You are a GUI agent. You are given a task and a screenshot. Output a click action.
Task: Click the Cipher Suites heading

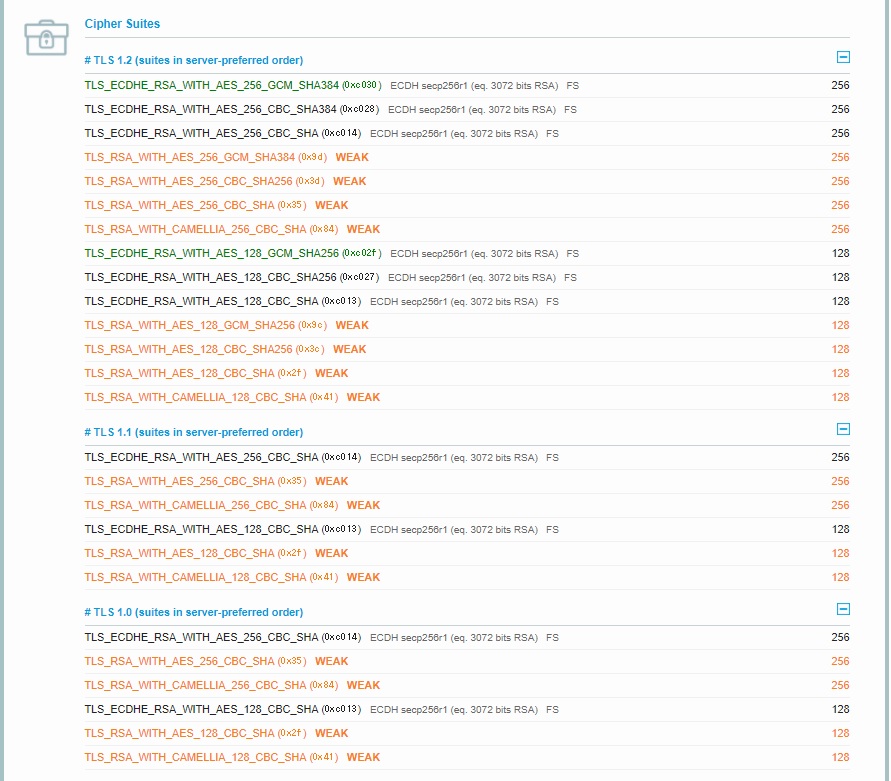122,24
